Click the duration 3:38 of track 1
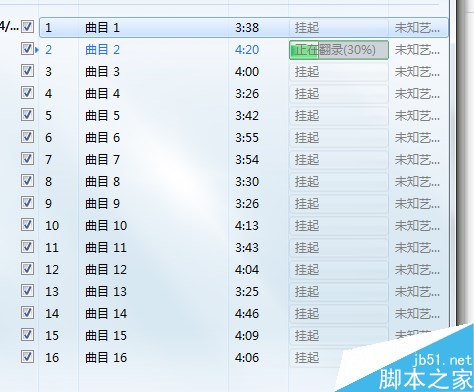The image size is (474, 392). (247, 28)
